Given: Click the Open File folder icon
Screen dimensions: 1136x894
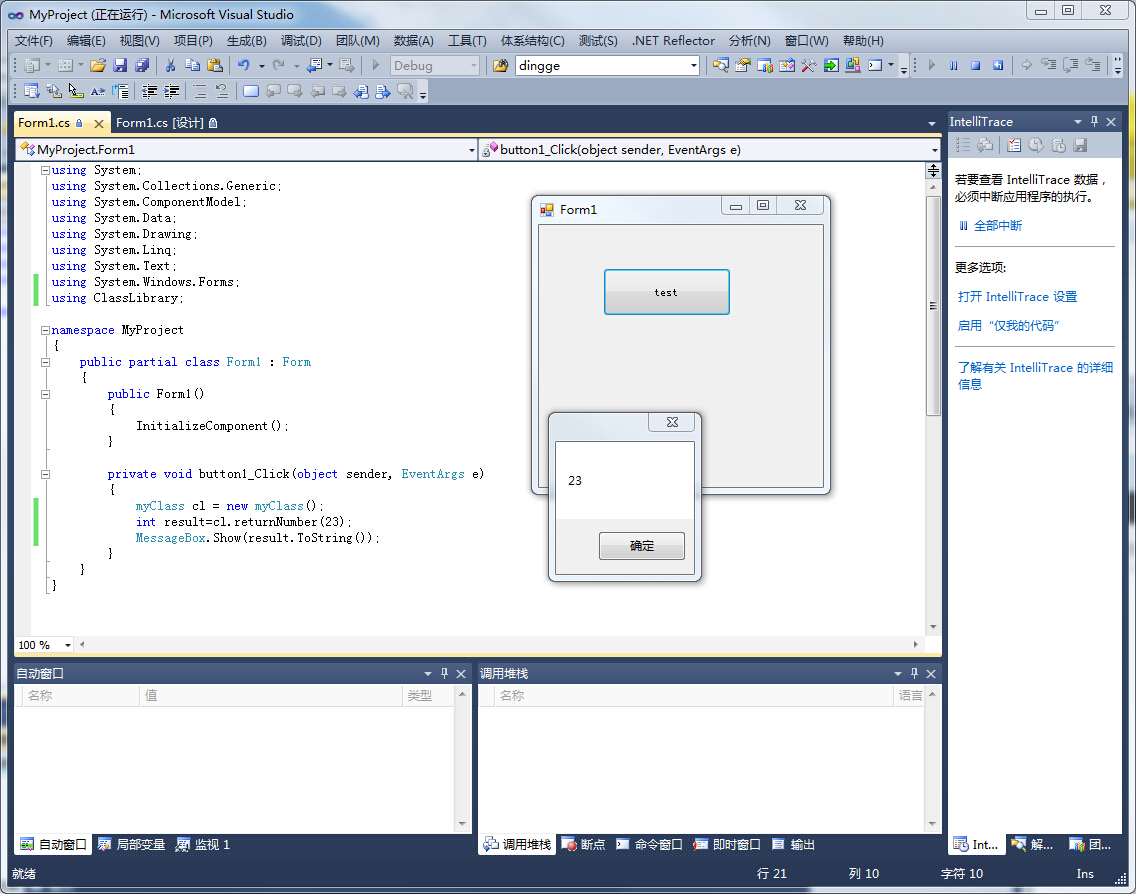Looking at the screenshot, I should [x=98, y=65].
